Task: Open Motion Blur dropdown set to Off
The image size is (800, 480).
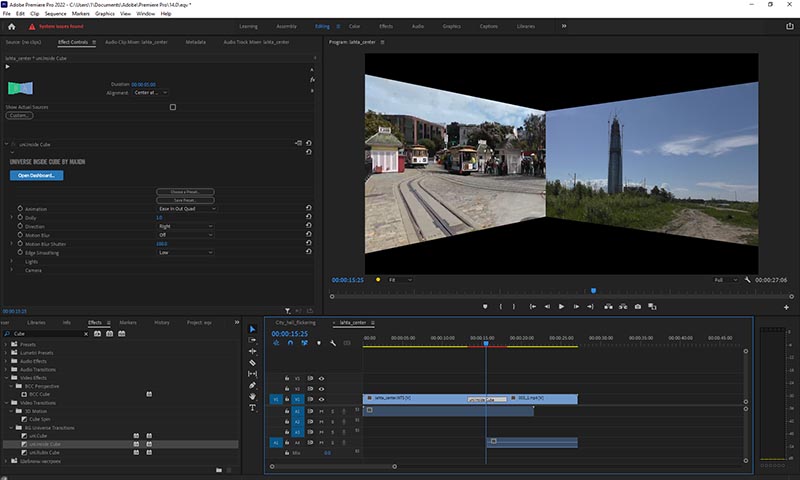Action: [185, 235]
